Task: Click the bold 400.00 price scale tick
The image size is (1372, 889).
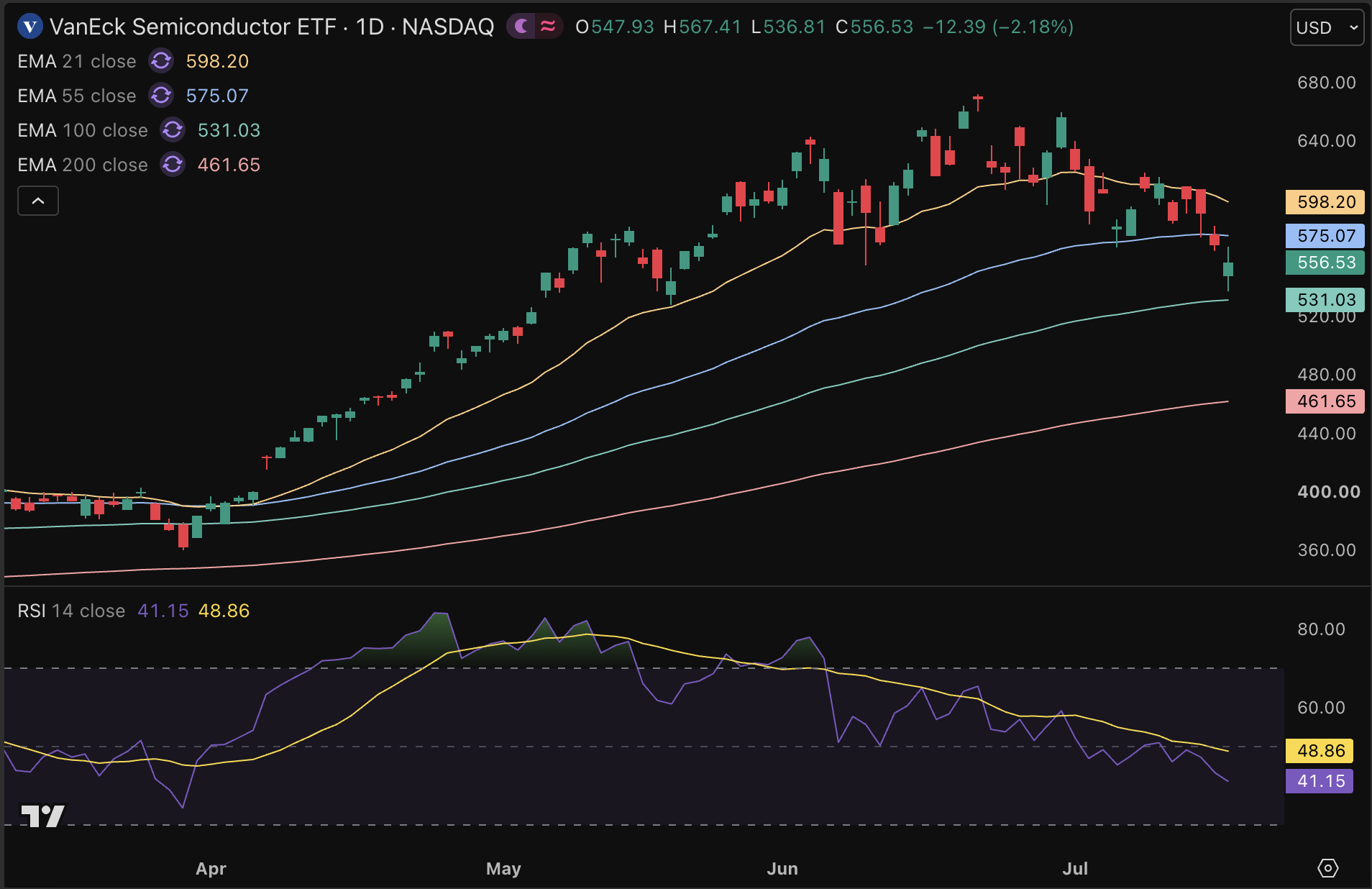Action: [1328, 492]
